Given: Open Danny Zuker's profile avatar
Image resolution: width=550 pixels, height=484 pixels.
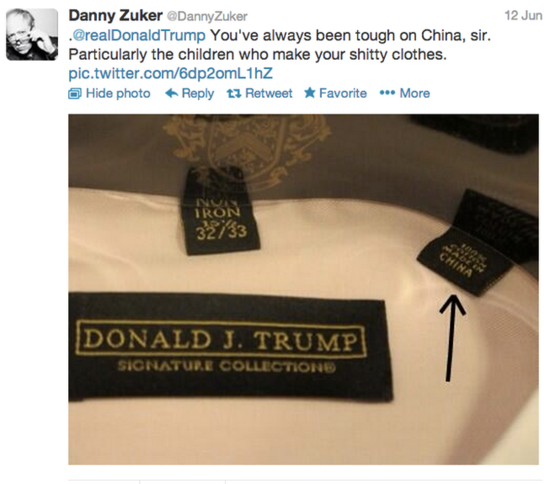Looking at the screenshot, I should coord(32,35).
